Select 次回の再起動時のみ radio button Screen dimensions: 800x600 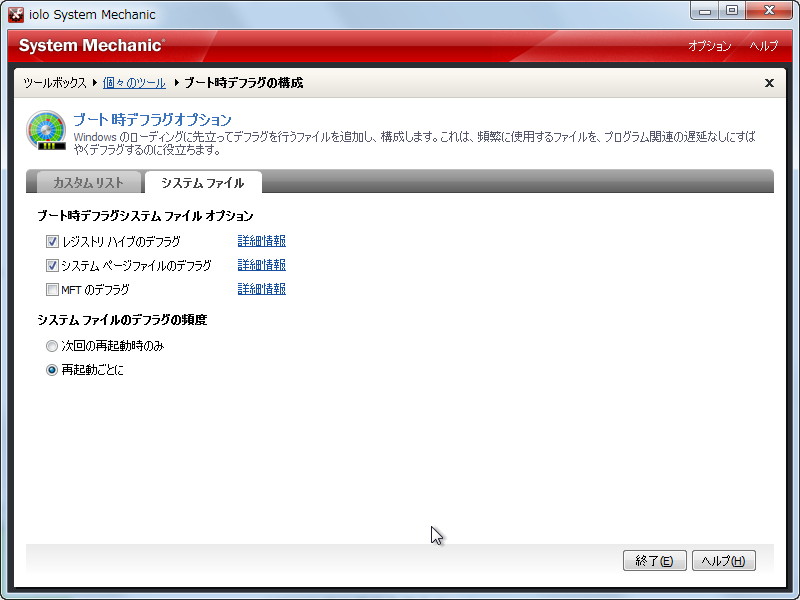click(x=52, y=346)
